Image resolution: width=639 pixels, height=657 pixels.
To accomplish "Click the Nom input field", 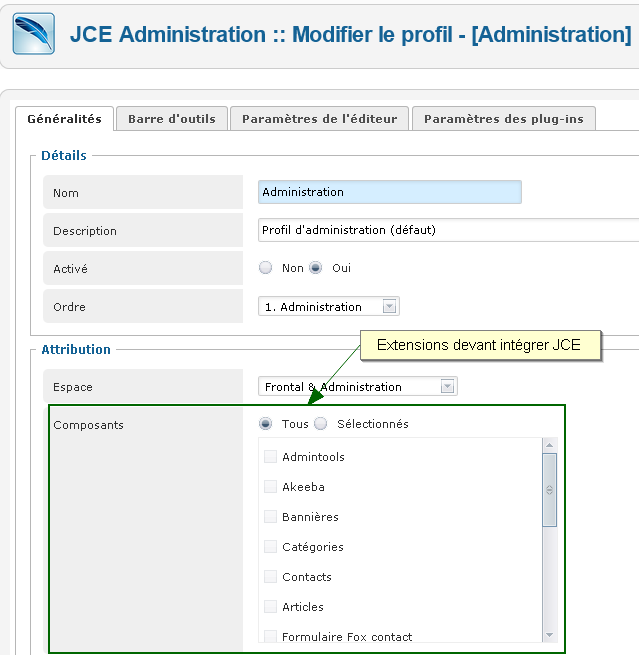I will point(390,192).
